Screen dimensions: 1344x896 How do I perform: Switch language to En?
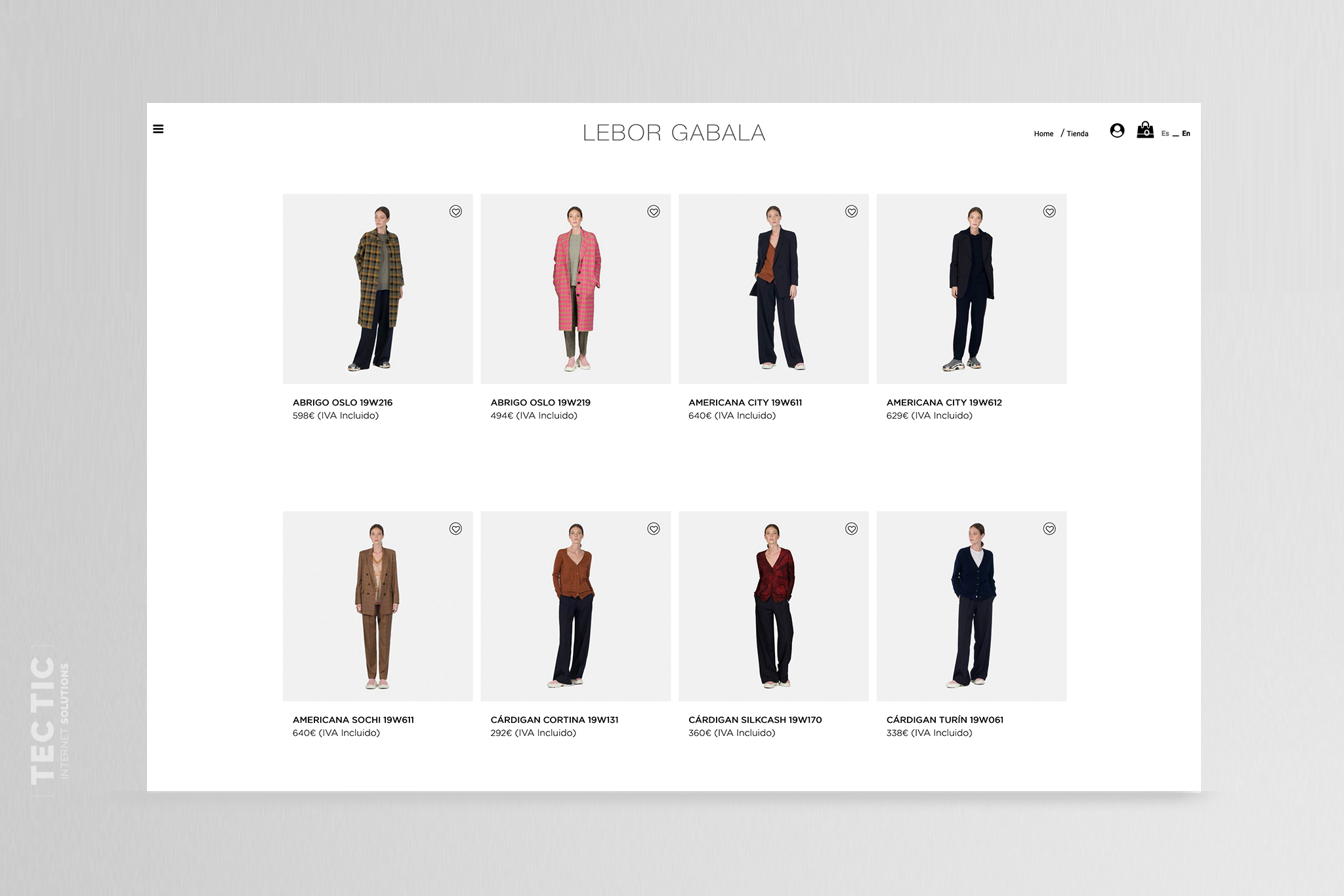[1186, 134]
